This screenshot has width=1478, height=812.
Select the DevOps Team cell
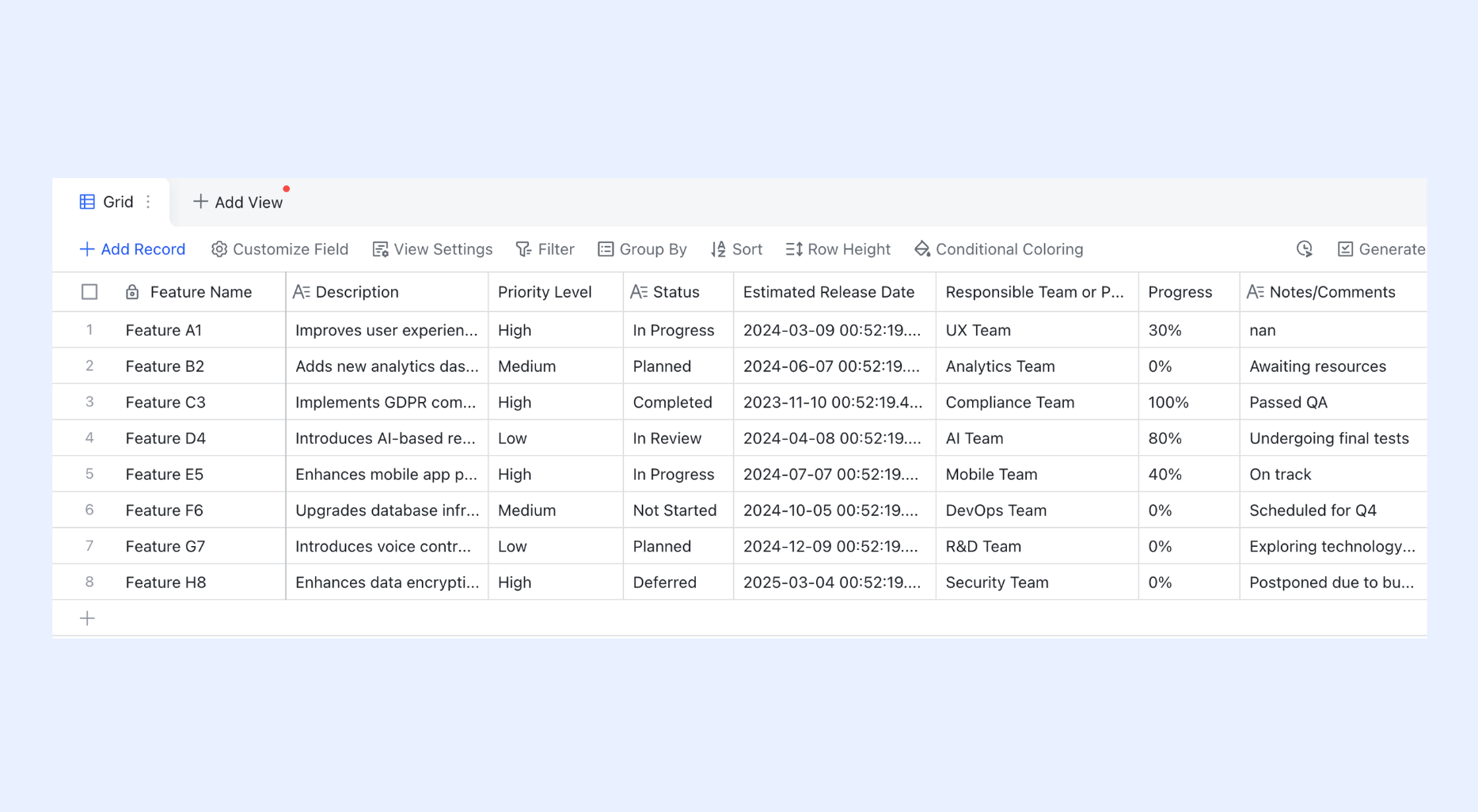[1037, 510]
